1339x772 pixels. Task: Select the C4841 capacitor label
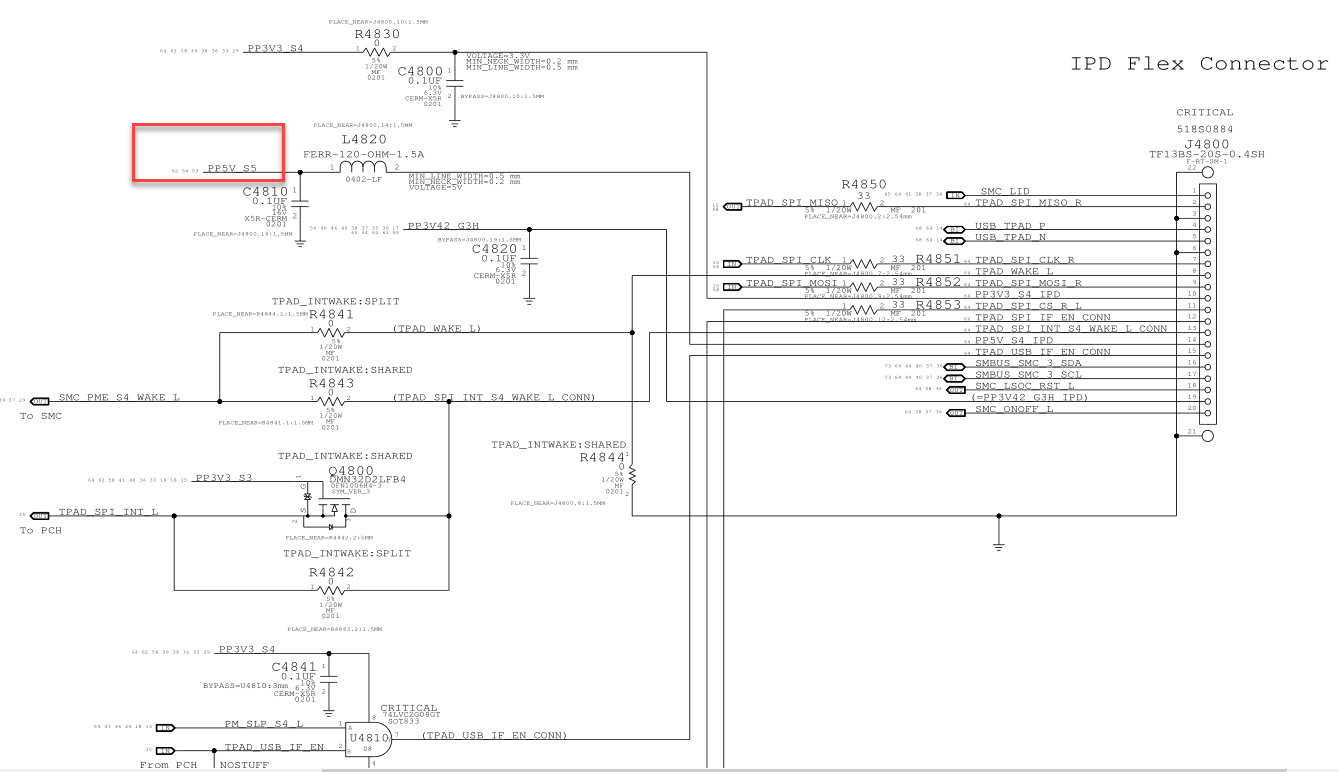(x=295, y=667)
